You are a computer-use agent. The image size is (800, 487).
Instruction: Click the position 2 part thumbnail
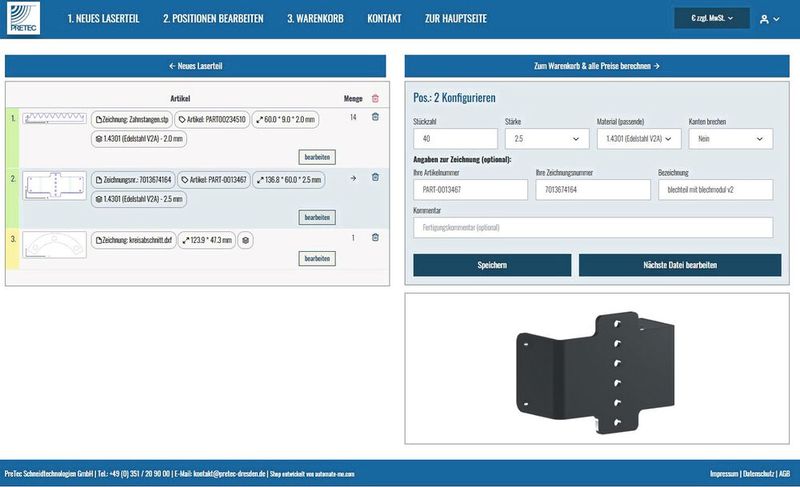point(55,186)
